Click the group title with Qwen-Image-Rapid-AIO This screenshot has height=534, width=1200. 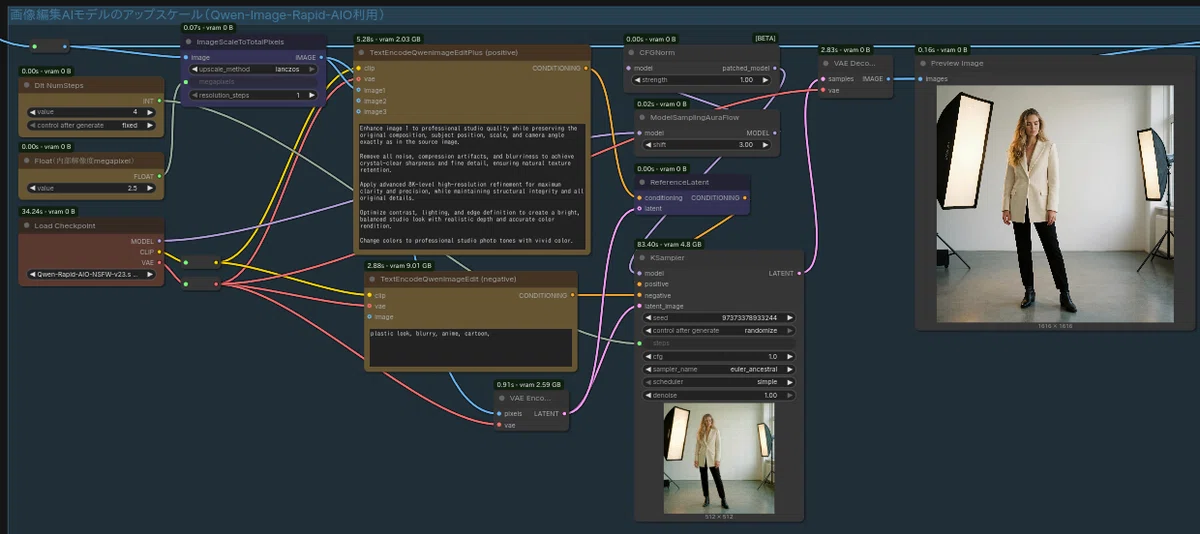pyautogui.click(x=198, y=15)
